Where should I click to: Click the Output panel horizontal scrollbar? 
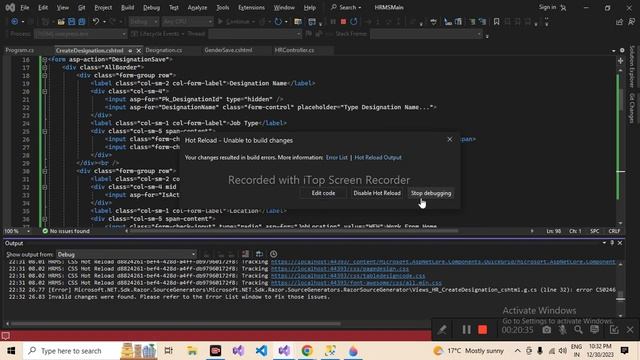click(176, 324)
